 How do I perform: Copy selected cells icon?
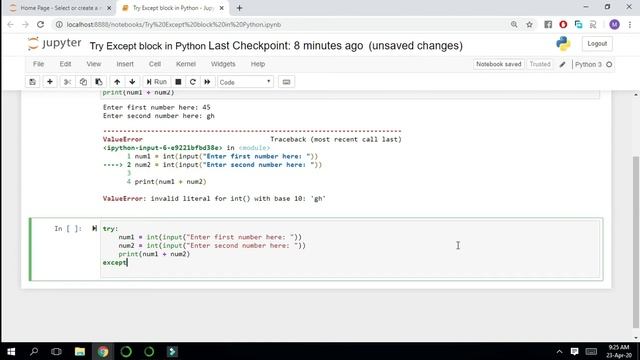[83, 82]
